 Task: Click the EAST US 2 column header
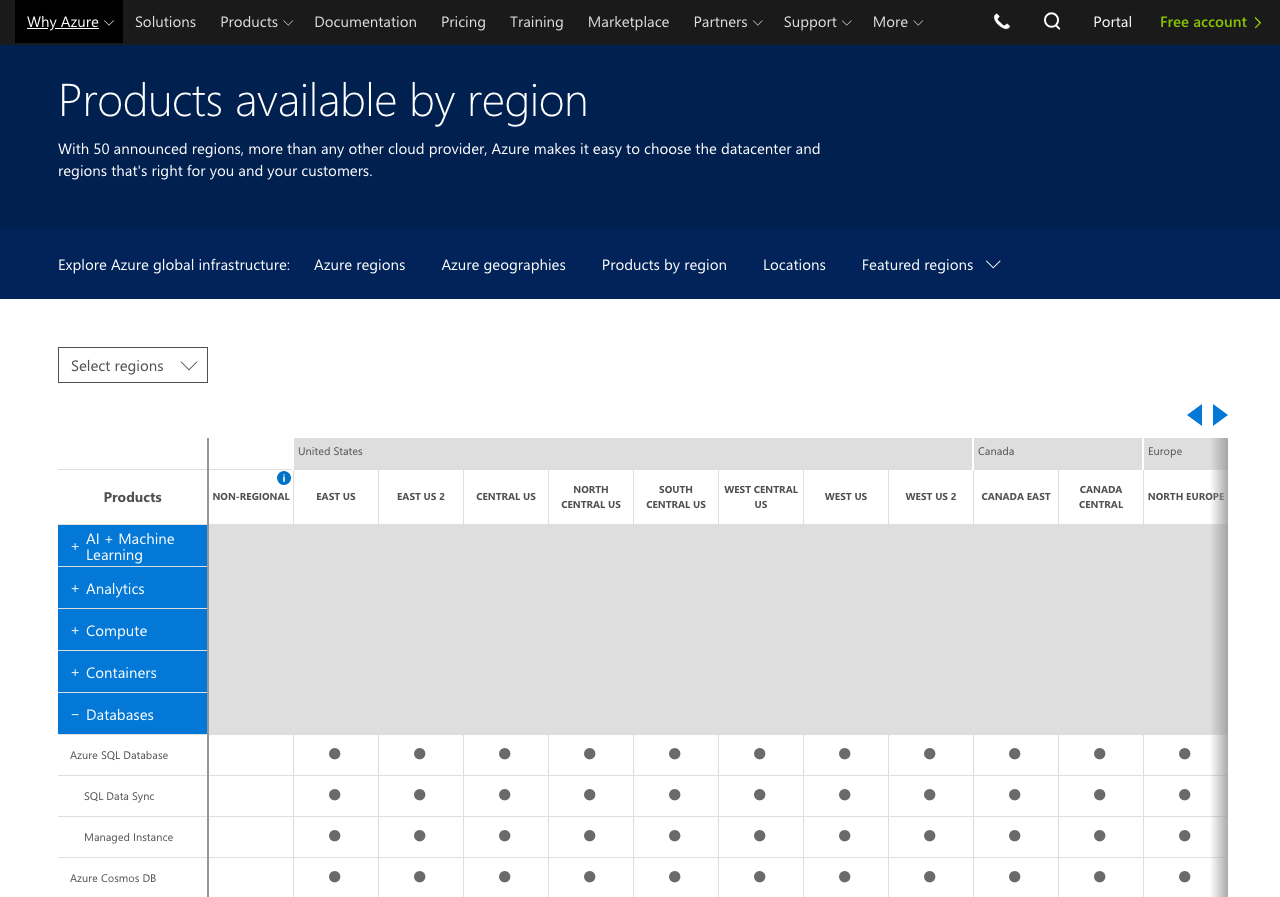pyautogui.click(x=421, y=497)
